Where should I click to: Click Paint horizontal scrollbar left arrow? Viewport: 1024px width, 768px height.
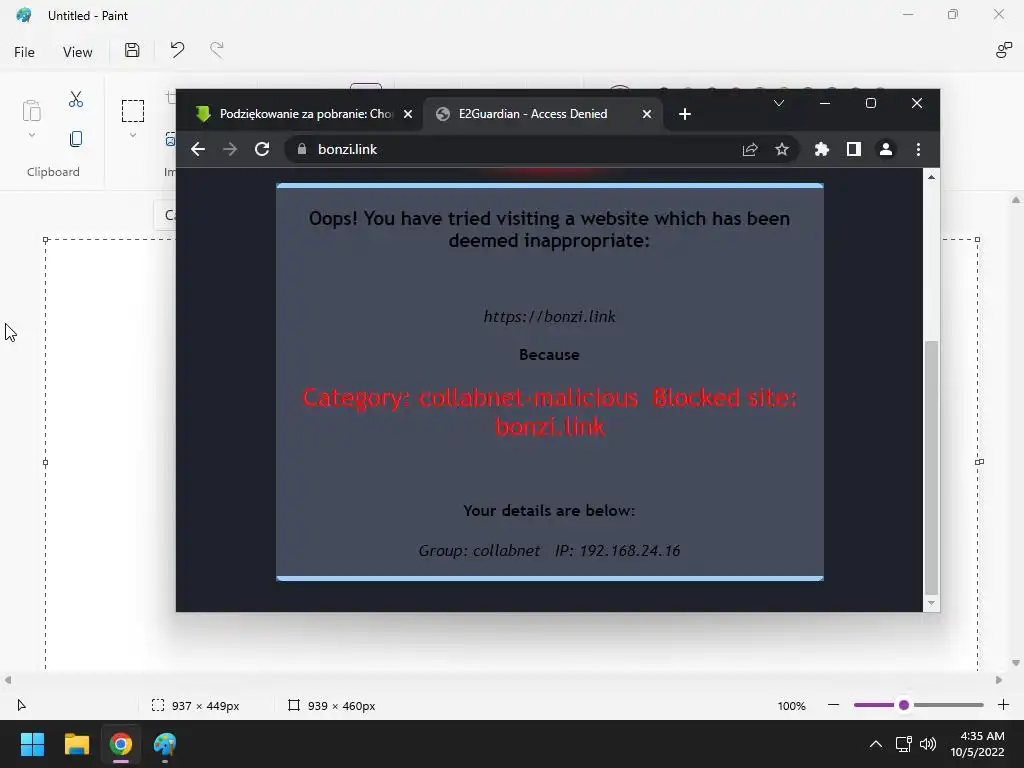pos(8,680)
